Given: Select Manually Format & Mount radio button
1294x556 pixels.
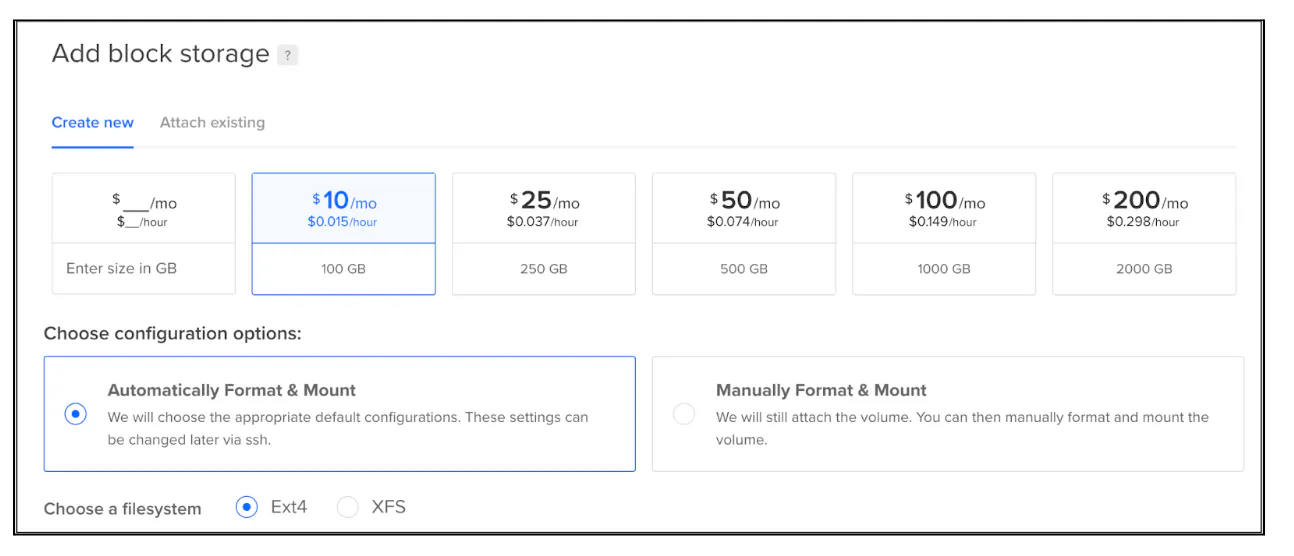Looking at the screenshot, I should [684, 414].
